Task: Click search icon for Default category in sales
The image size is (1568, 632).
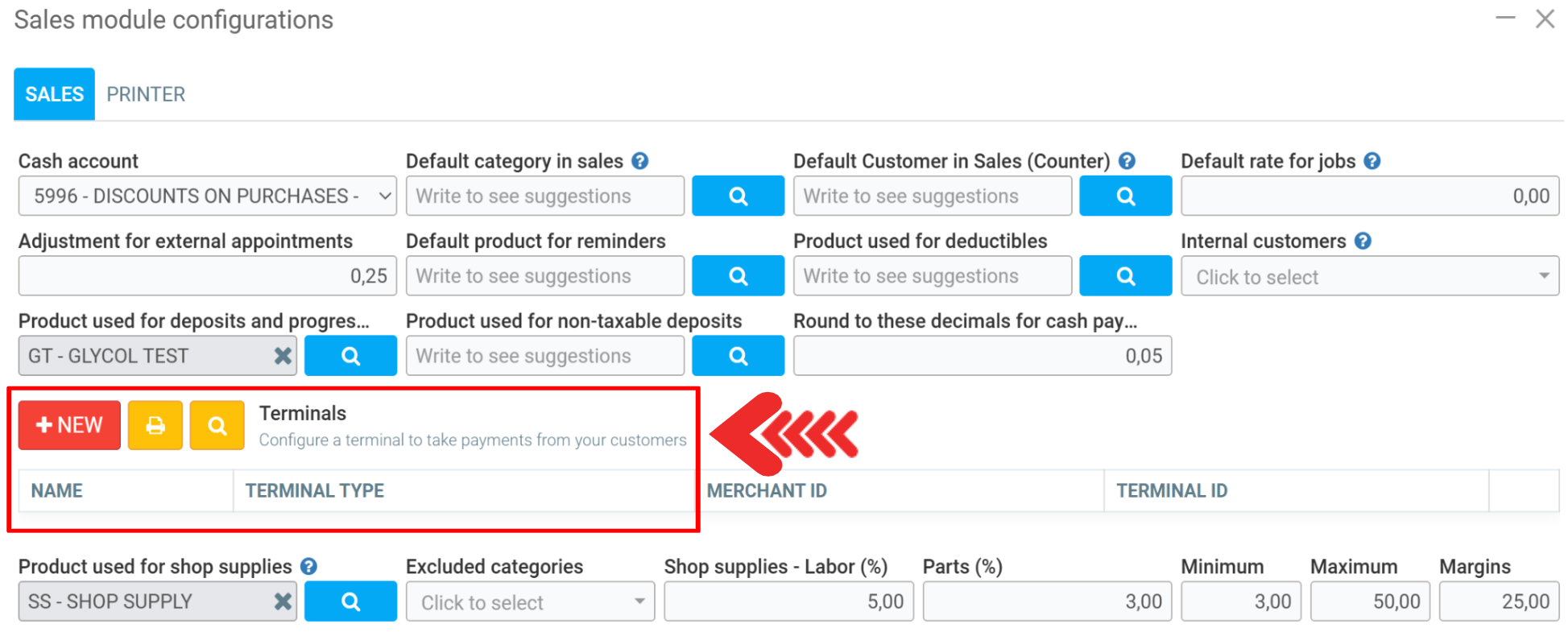Action: click(x=737, y=196)
